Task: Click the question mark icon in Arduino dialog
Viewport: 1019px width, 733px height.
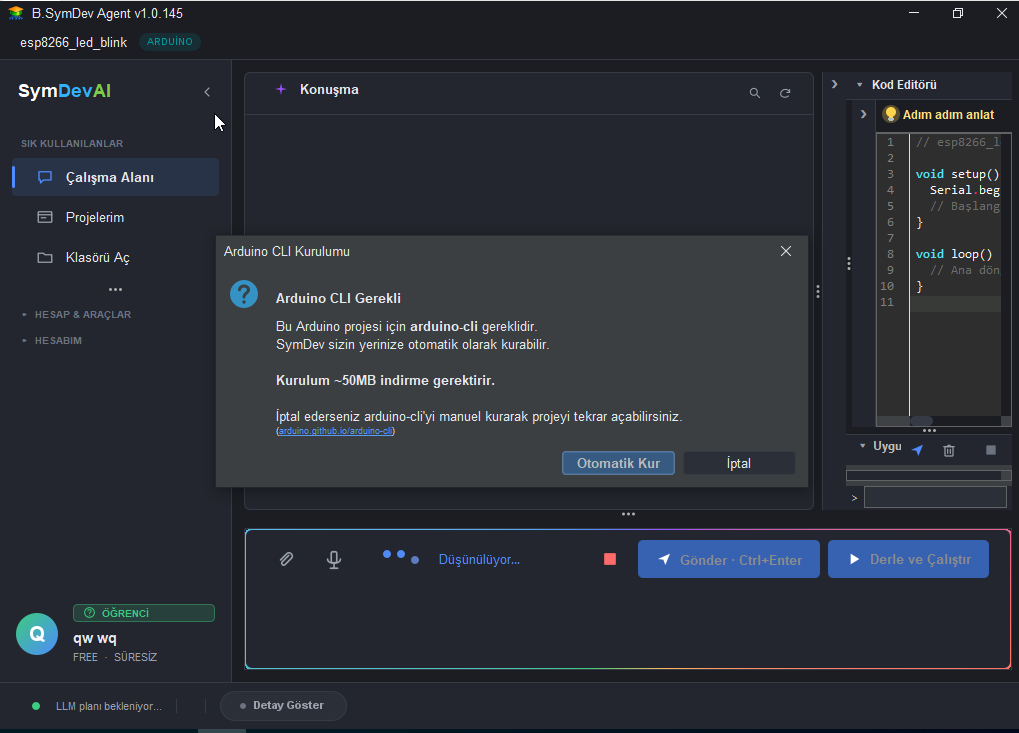Action: [244, 295]
